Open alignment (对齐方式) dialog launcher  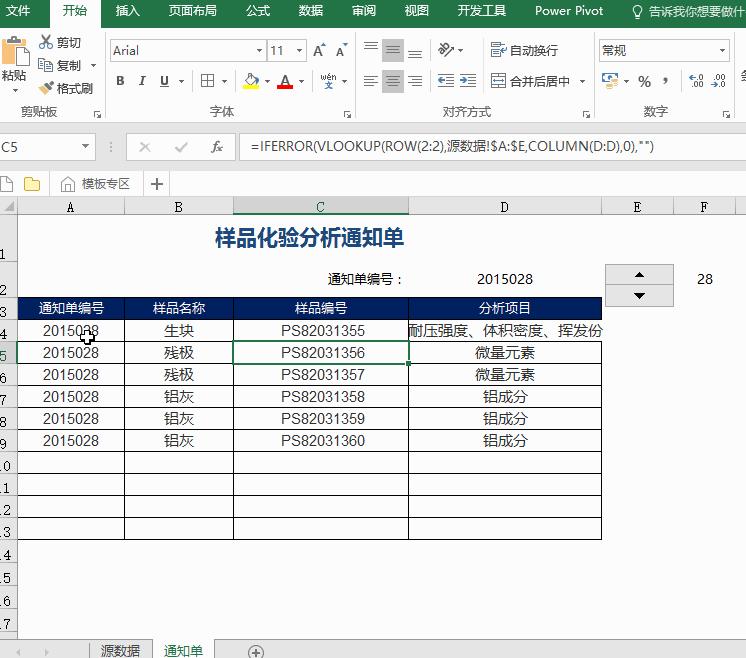(586, 114)
